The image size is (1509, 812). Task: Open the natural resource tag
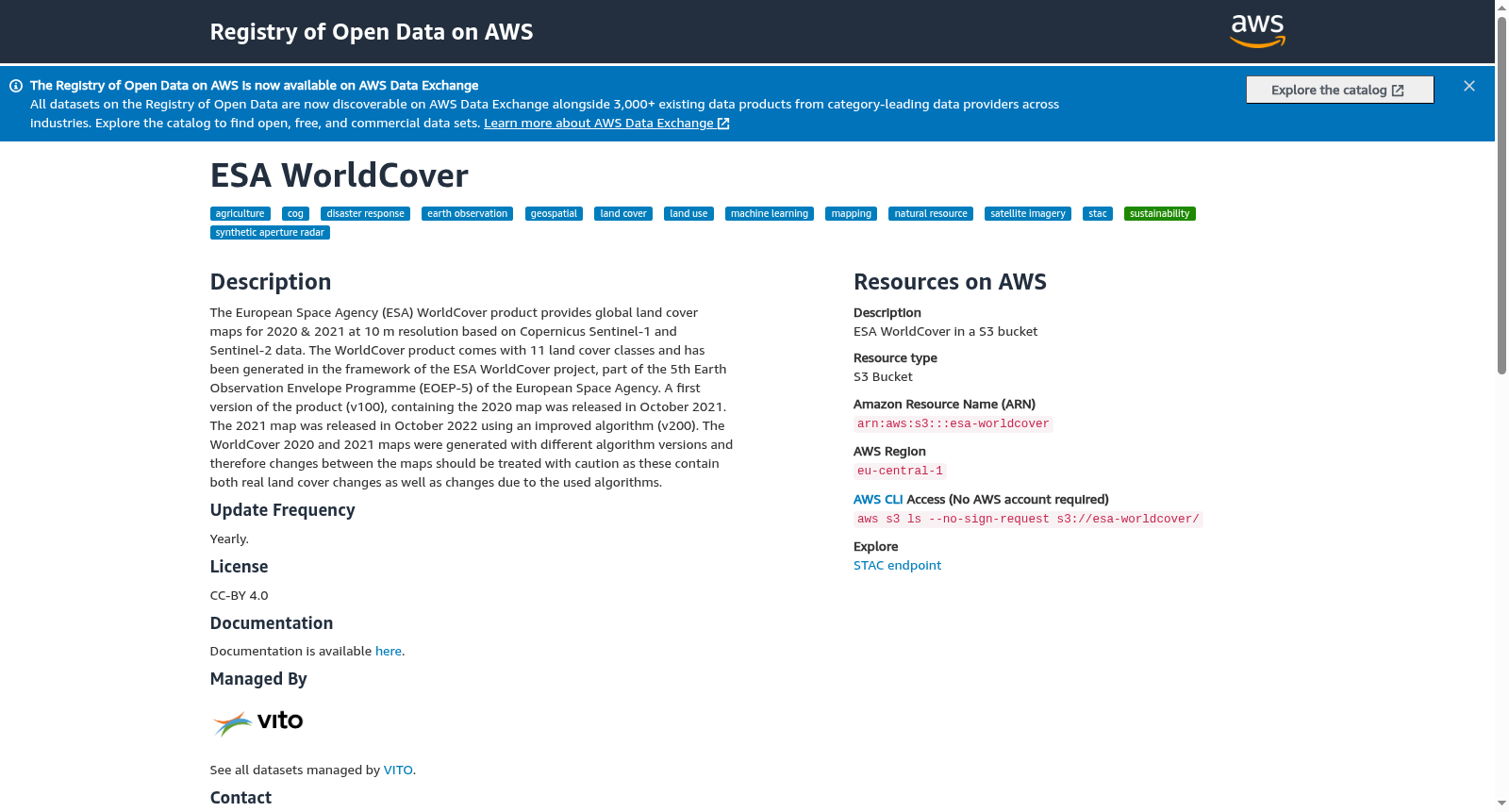pyautogui.click(x=931, y=214)
